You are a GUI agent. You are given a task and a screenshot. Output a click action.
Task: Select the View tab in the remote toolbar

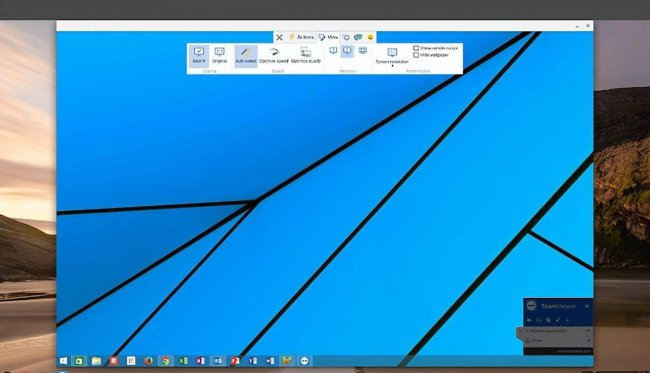pyautogui.click(x=328, y=37)
